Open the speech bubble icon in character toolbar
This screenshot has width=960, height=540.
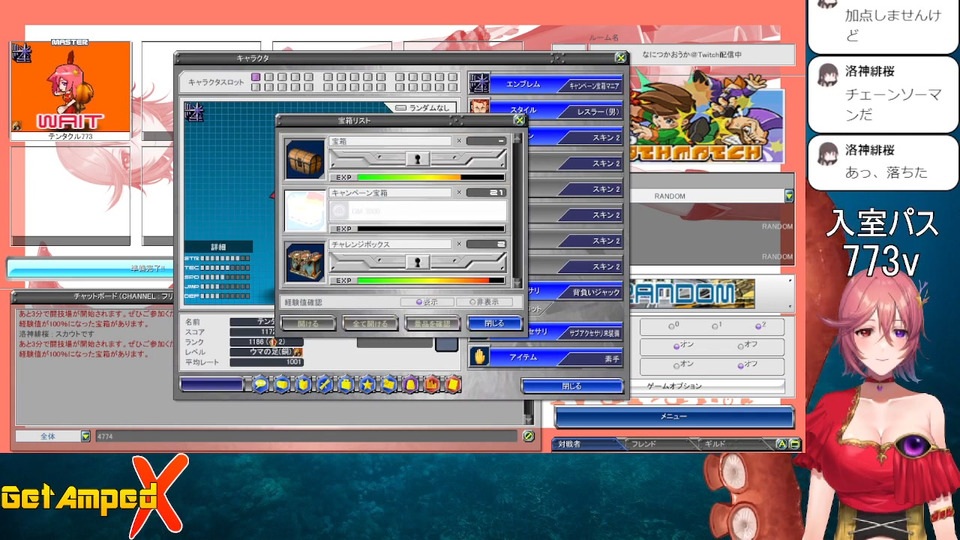pos(260,384)
